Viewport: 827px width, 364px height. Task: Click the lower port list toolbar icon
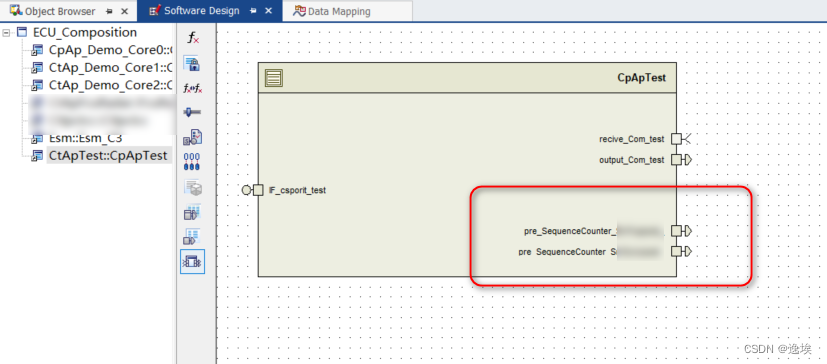[x=192, y=236]
